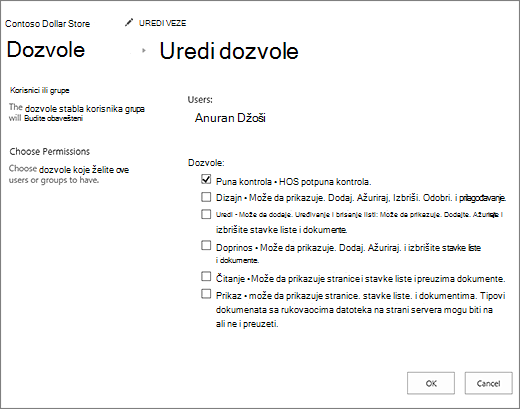Check the Doprinos permission checkbox
520x409 pixels.
pos(206,245)
